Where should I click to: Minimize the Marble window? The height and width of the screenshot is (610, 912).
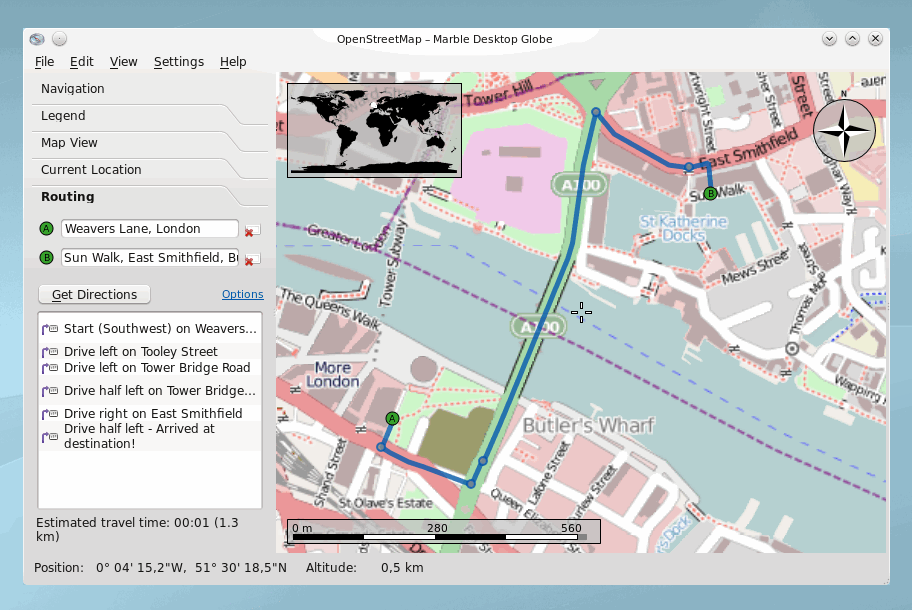pos(829,39)
